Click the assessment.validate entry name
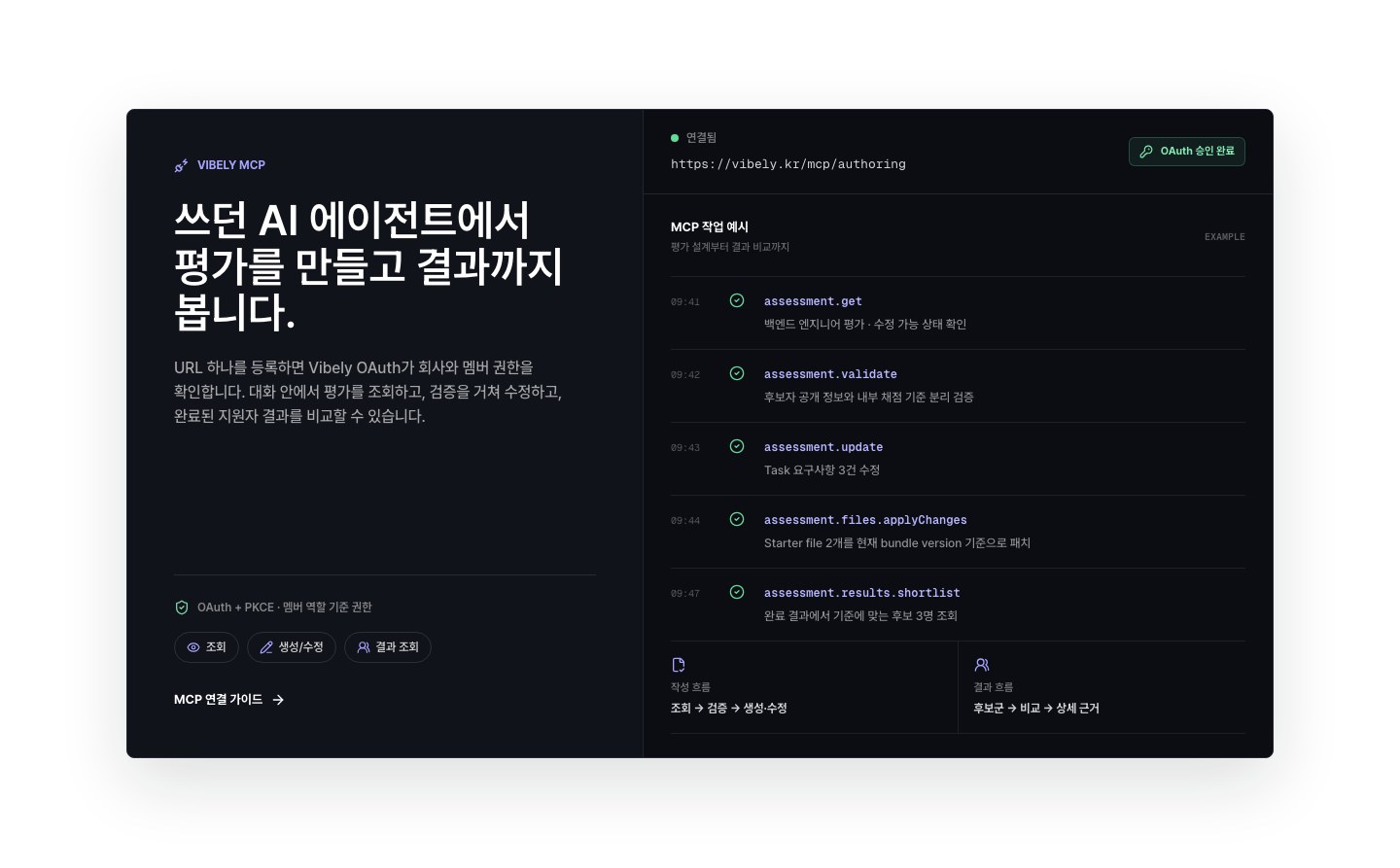 point(830,374)
